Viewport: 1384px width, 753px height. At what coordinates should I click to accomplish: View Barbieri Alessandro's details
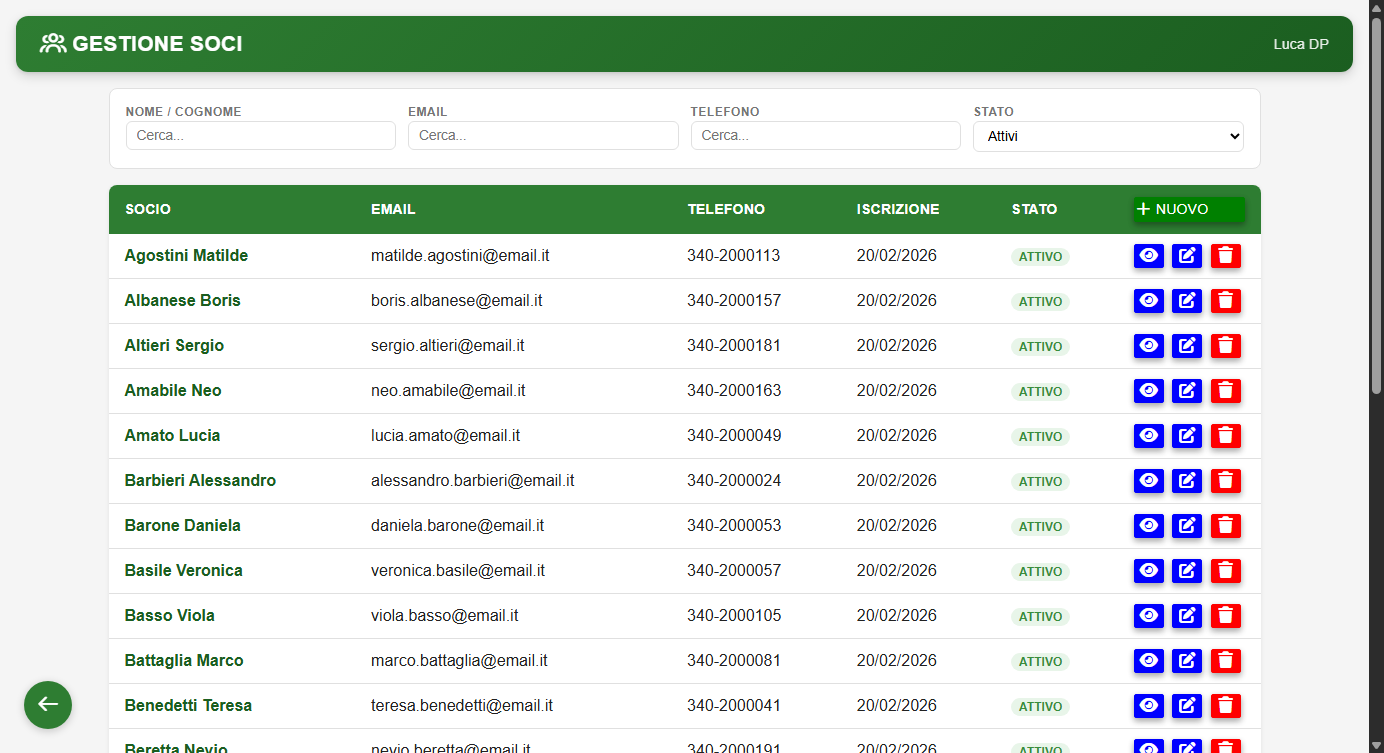pyautogui.click(x=1149, y=481)
